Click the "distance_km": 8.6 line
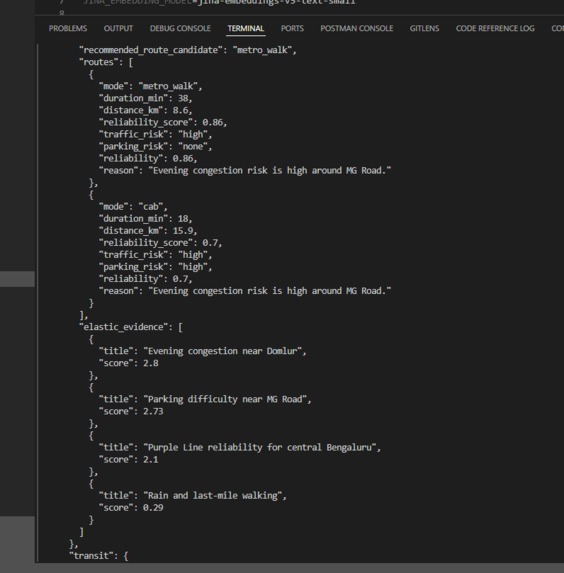This screenshot has width=564, height=573. tap(145, 110)
